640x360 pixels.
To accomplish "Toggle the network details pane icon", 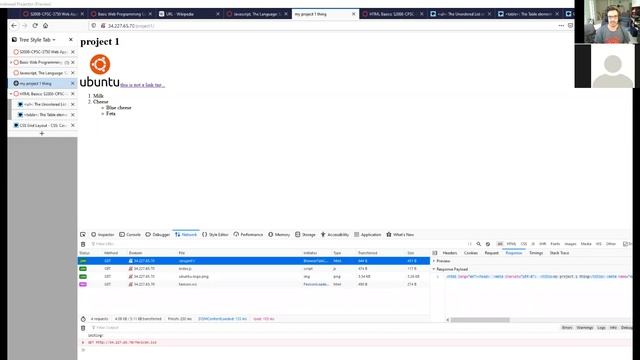I will click(x=435, y=253).
